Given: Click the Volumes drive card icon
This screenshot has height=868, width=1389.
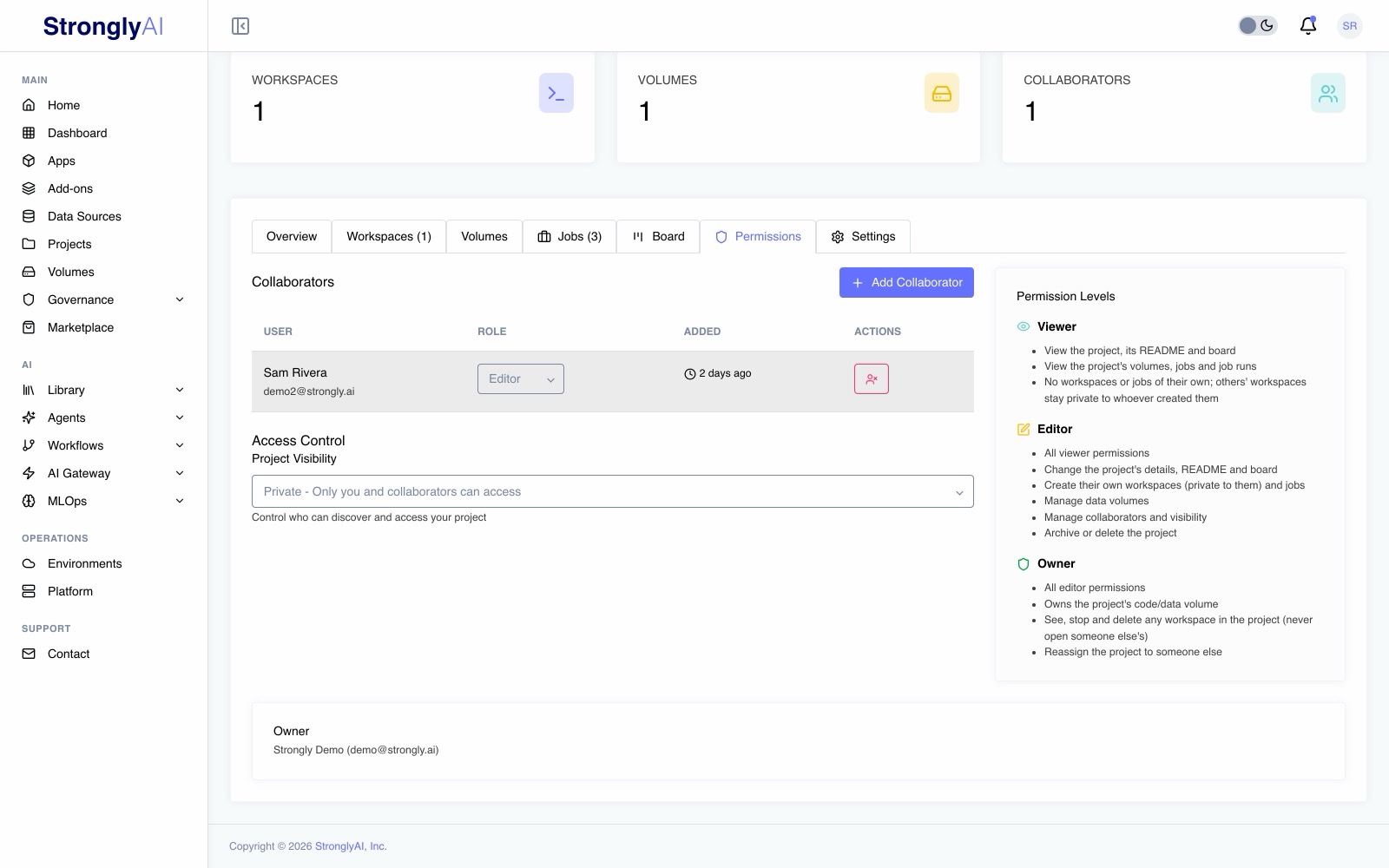Looking at the screenshot, I should point(942,93).
